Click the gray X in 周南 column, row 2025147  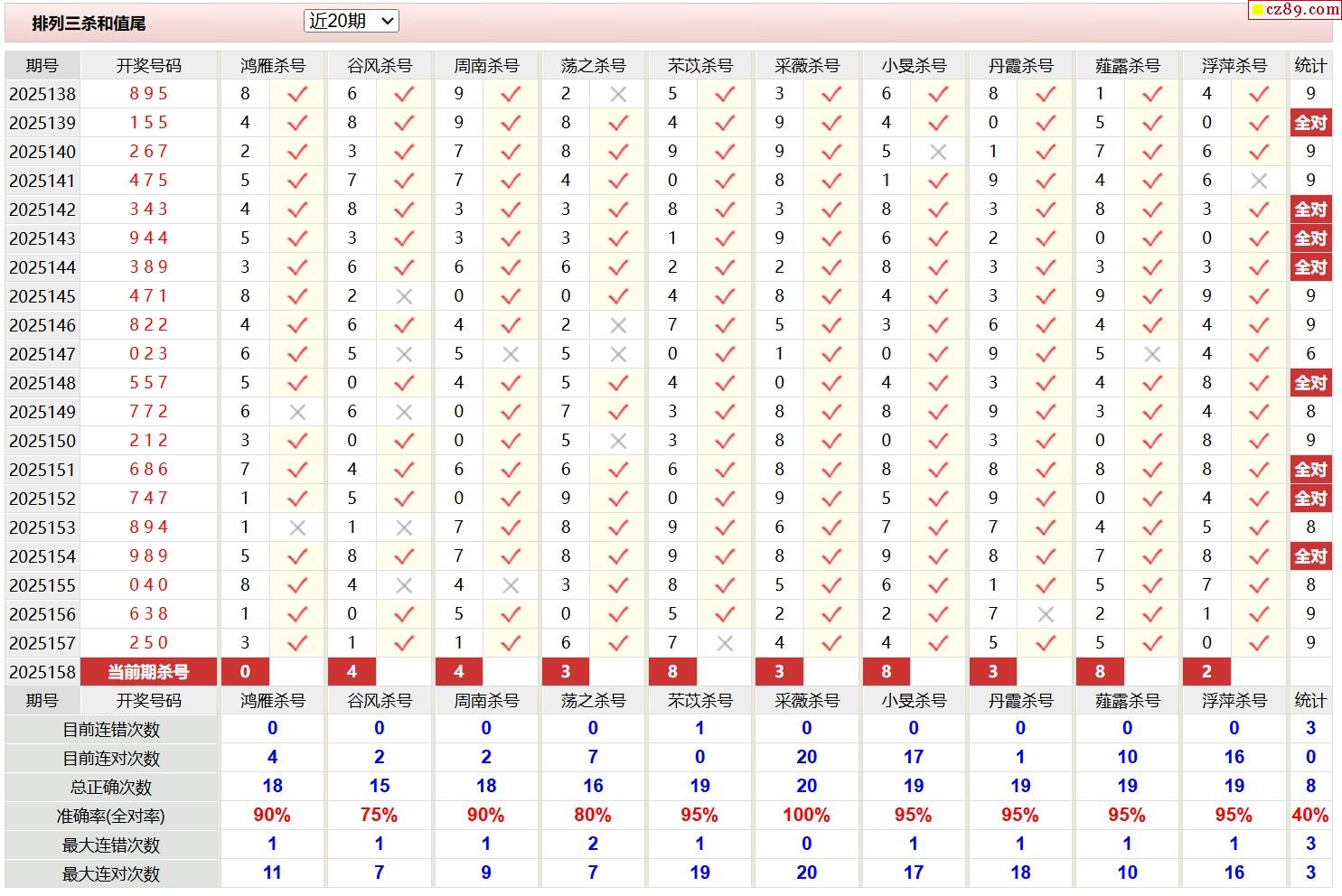(511, 354)
